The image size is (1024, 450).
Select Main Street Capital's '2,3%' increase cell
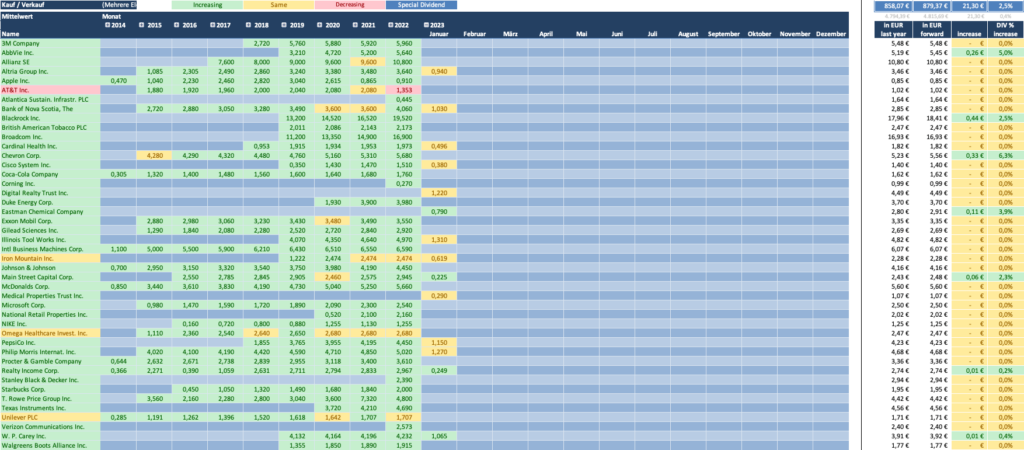[x=1004, y=277]
